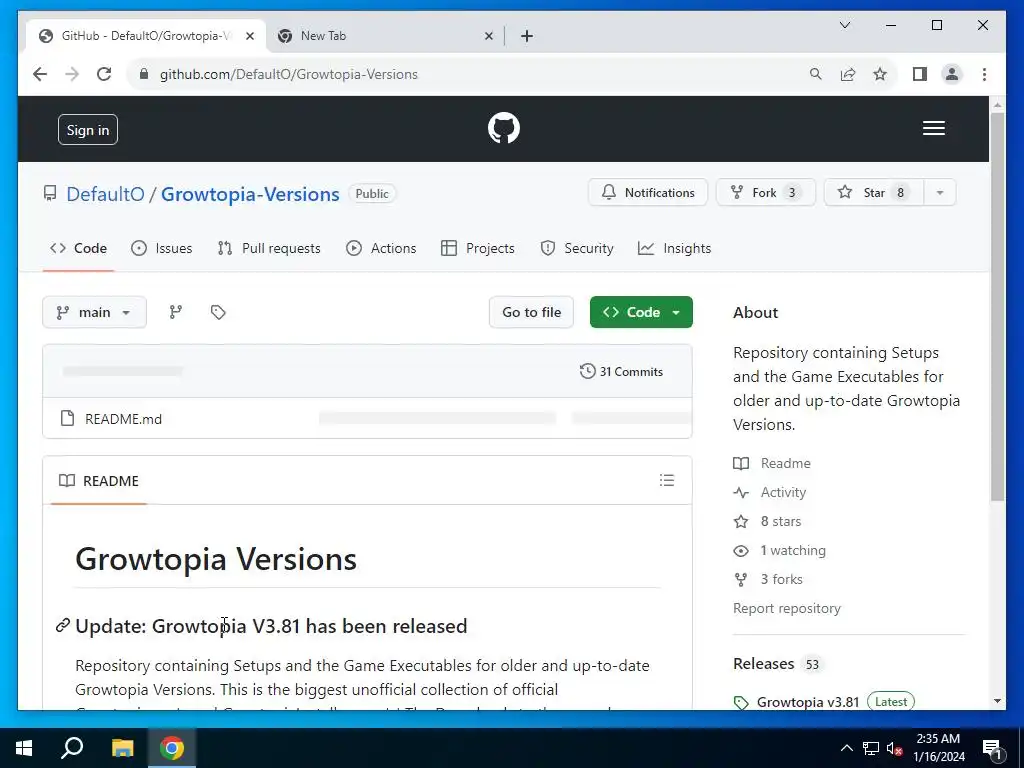This screenshot has height=768, width=1024.
Task: Open the Growtopia-Versions repository link
Action: [x=250, y=194]
